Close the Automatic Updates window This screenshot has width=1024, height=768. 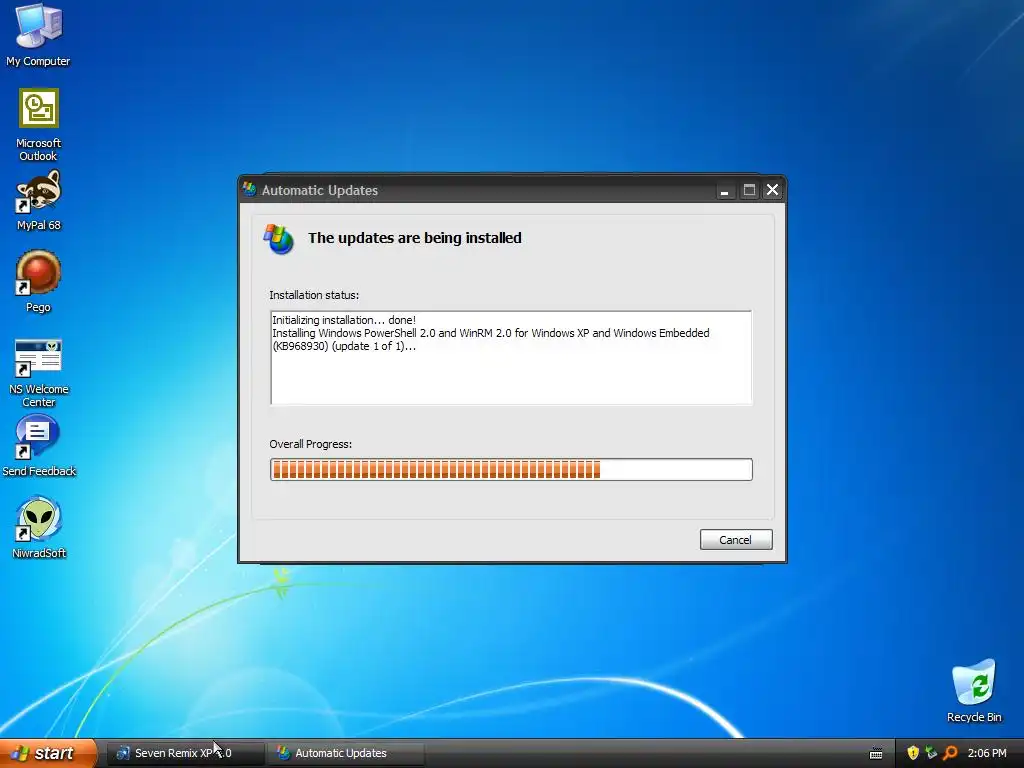[x=773, y=190]
